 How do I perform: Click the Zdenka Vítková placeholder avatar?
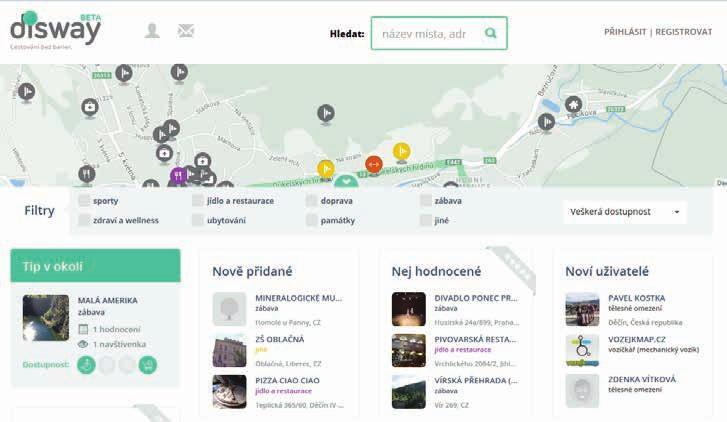pos(582,391)
